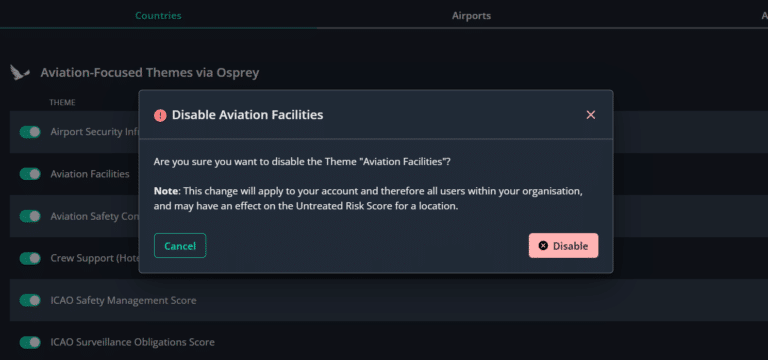Toggle the ICAO Surveillance Obligations Score switch
Viewport: 768px width, 360px height.
30,342
